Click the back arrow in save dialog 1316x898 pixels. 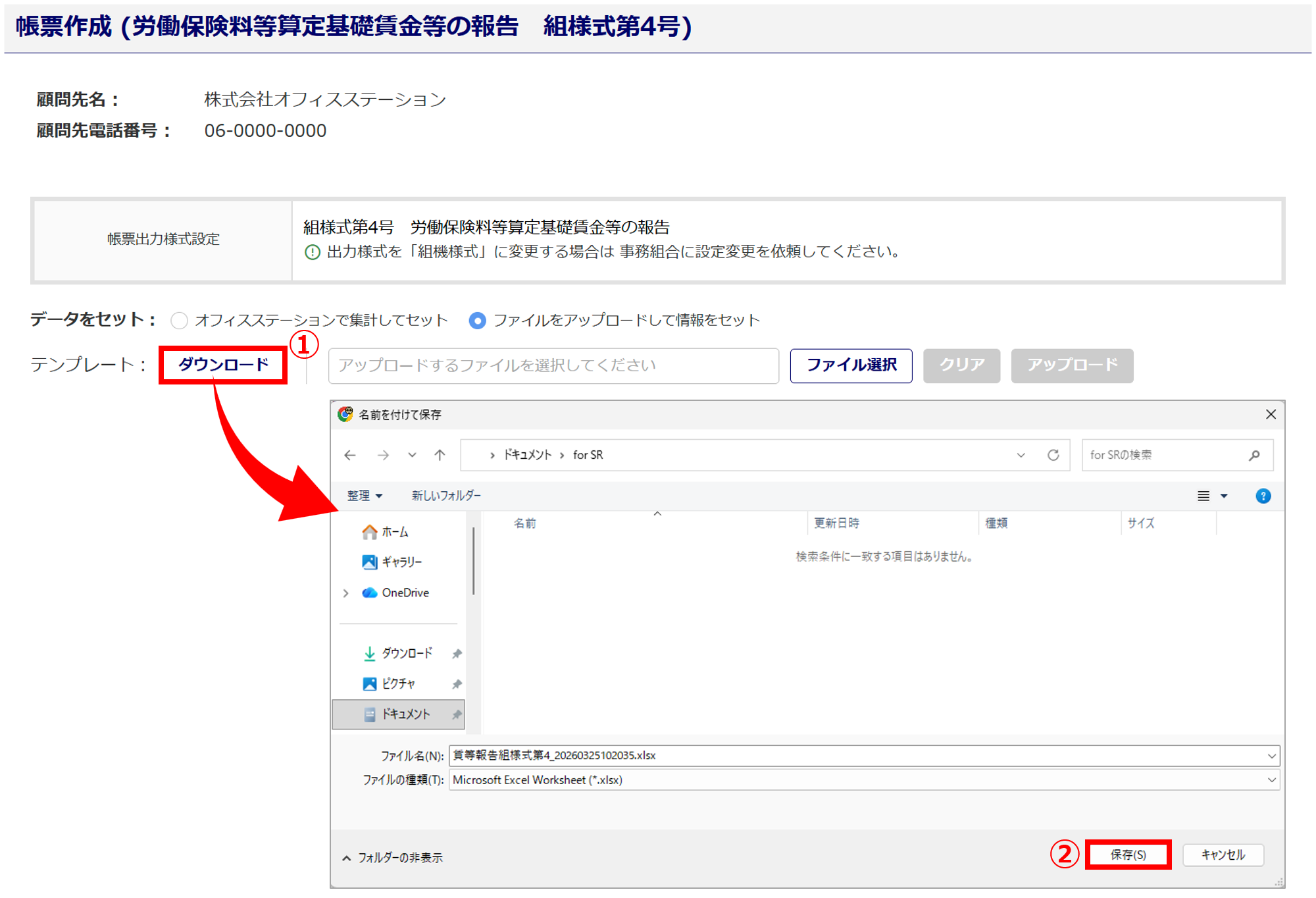[350, 455]
